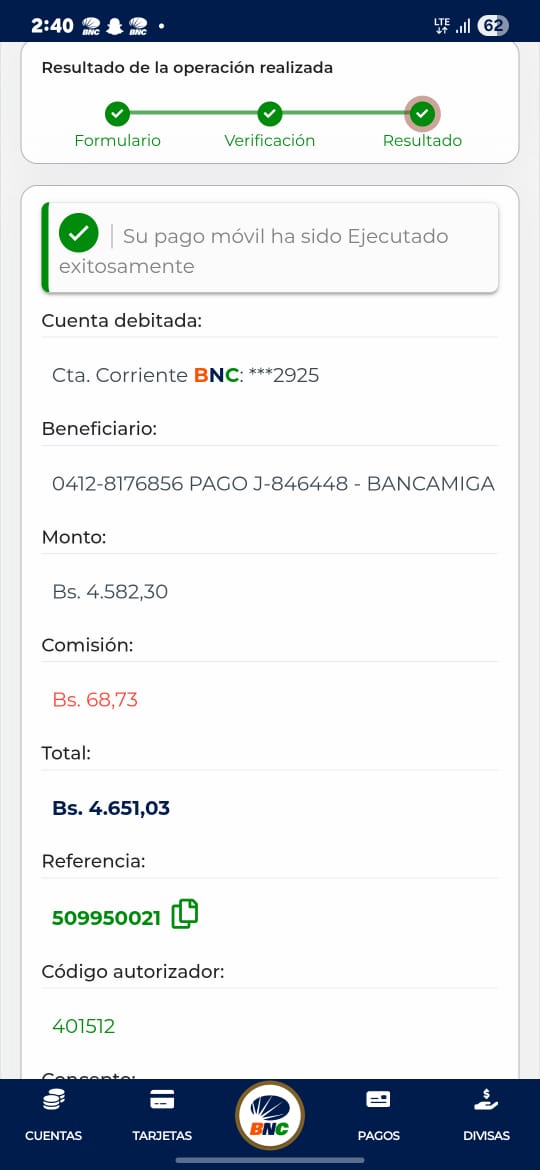Select the Formulario step circle
Screen dimensions: 540x1170
tap(117, 114)
